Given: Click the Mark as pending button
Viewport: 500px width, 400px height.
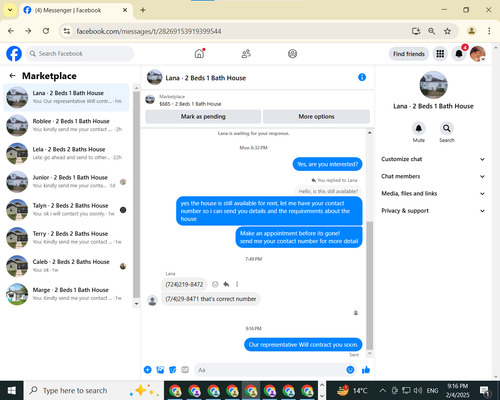Looking at the screenshot, I should point(203,117).
